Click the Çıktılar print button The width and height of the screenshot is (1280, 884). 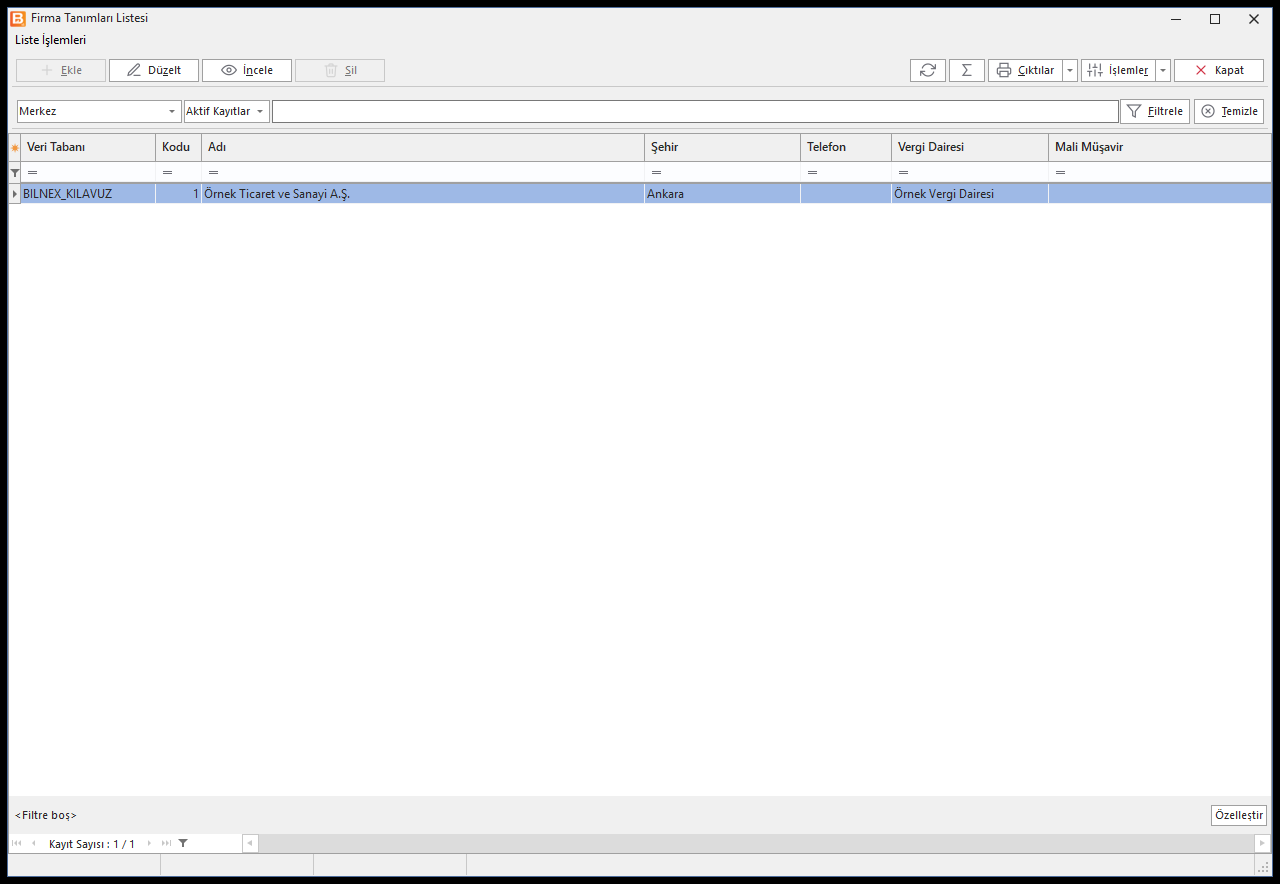click(1025, 70)
